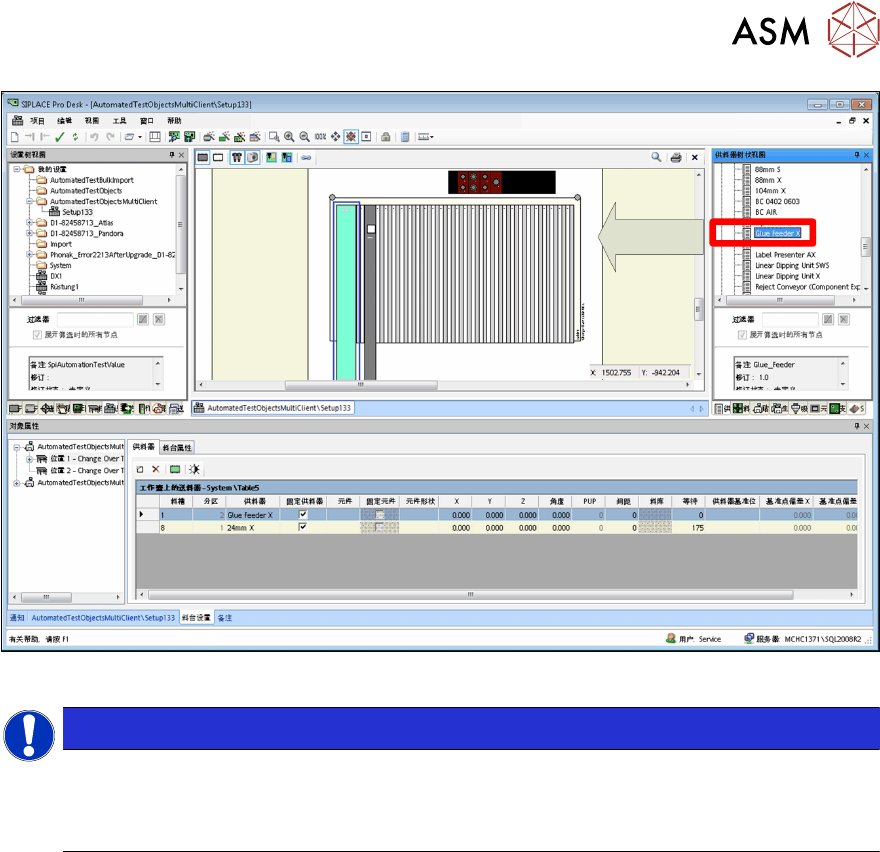Open the 帮助 menu
The height and width of the screenshot is (852, 880).
pos(175,121)
